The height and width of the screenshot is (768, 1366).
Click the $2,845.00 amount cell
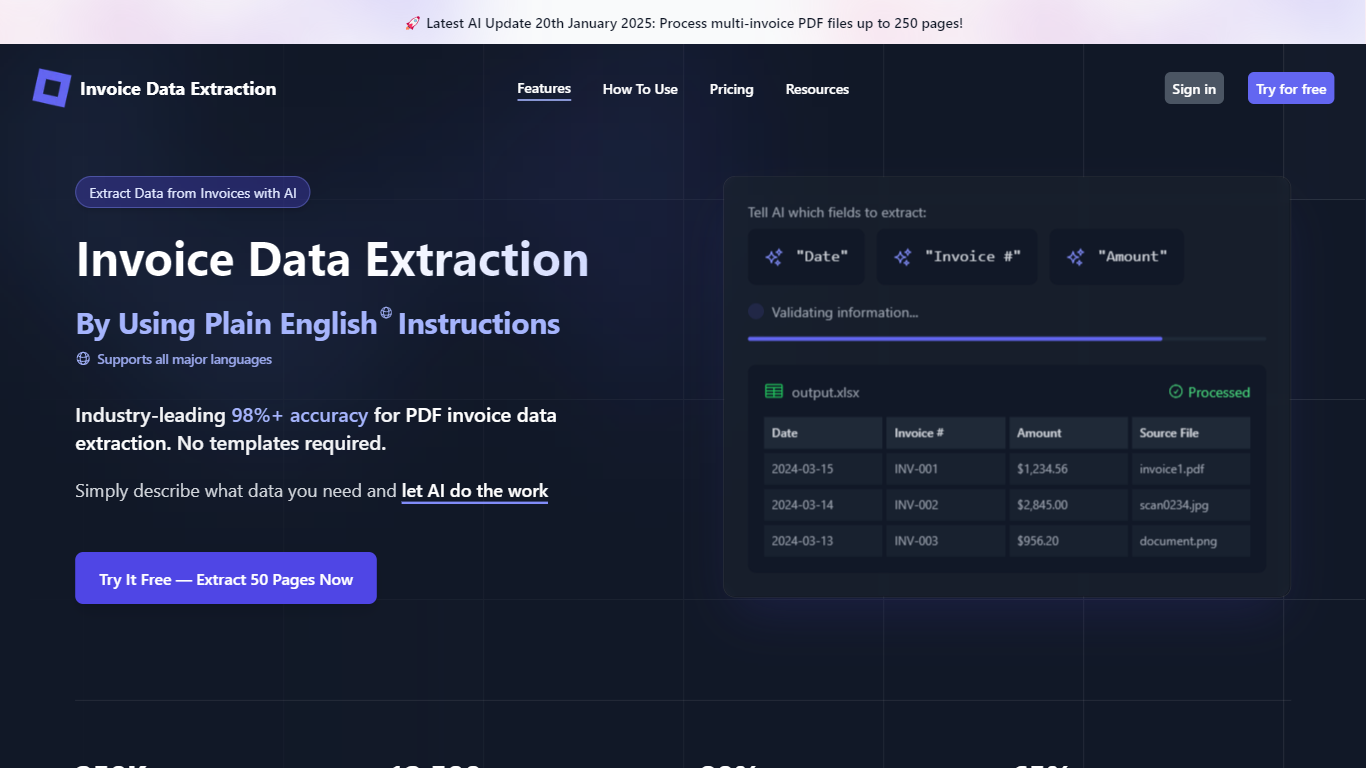(1068, 505)
